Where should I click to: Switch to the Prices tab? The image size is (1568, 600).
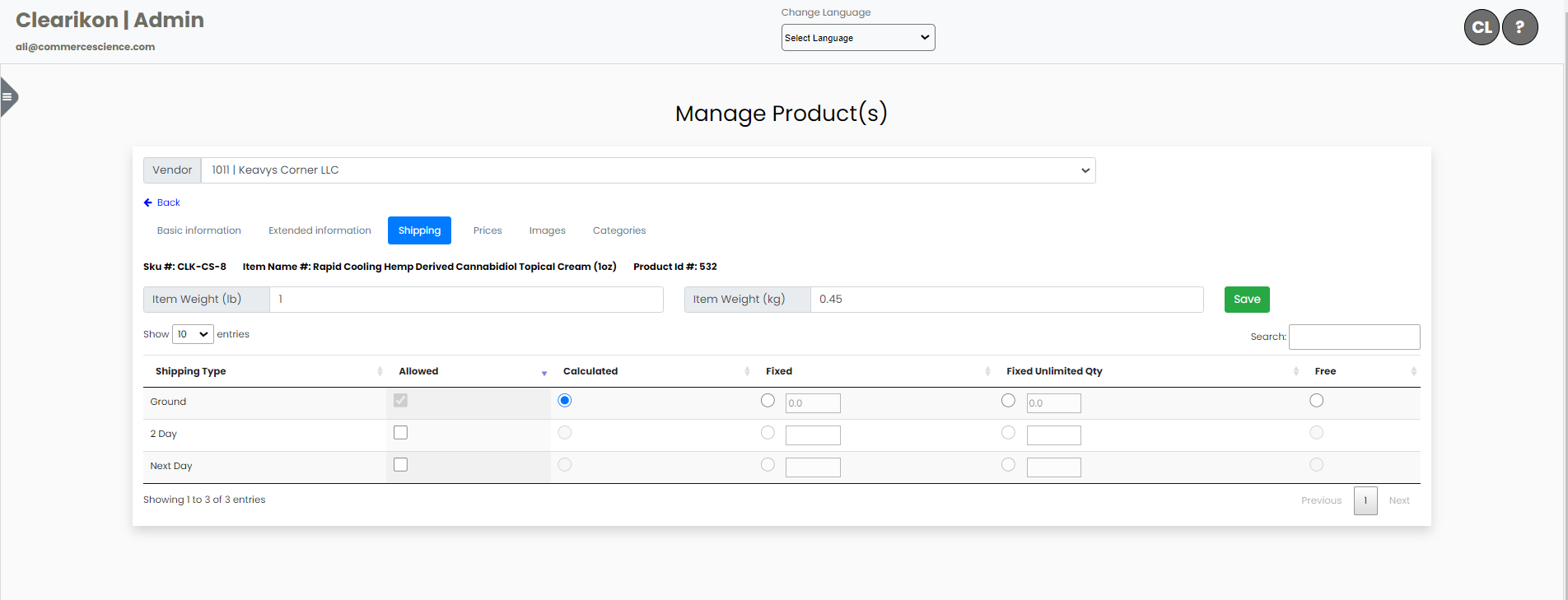(487, 230)
